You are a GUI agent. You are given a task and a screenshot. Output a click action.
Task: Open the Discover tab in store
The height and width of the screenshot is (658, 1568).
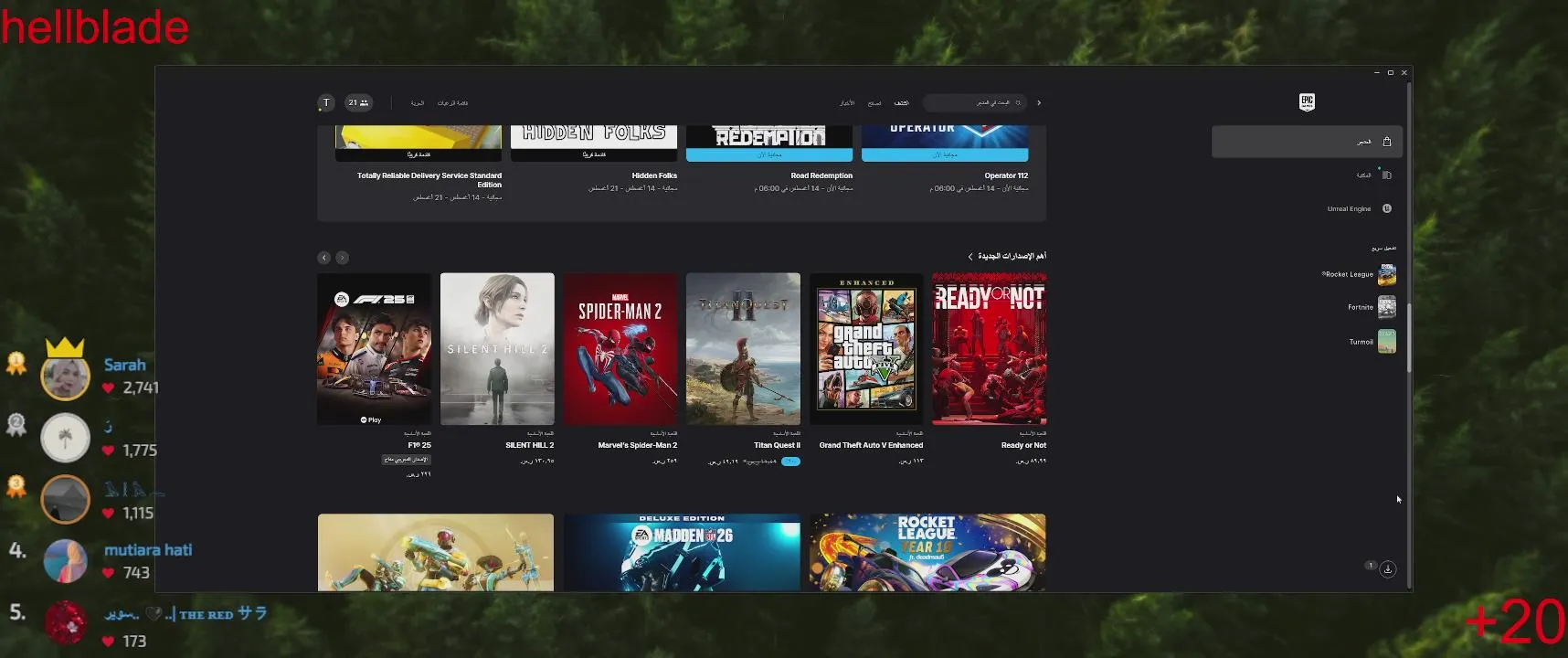pyautogui.click(x=902, y=103)
